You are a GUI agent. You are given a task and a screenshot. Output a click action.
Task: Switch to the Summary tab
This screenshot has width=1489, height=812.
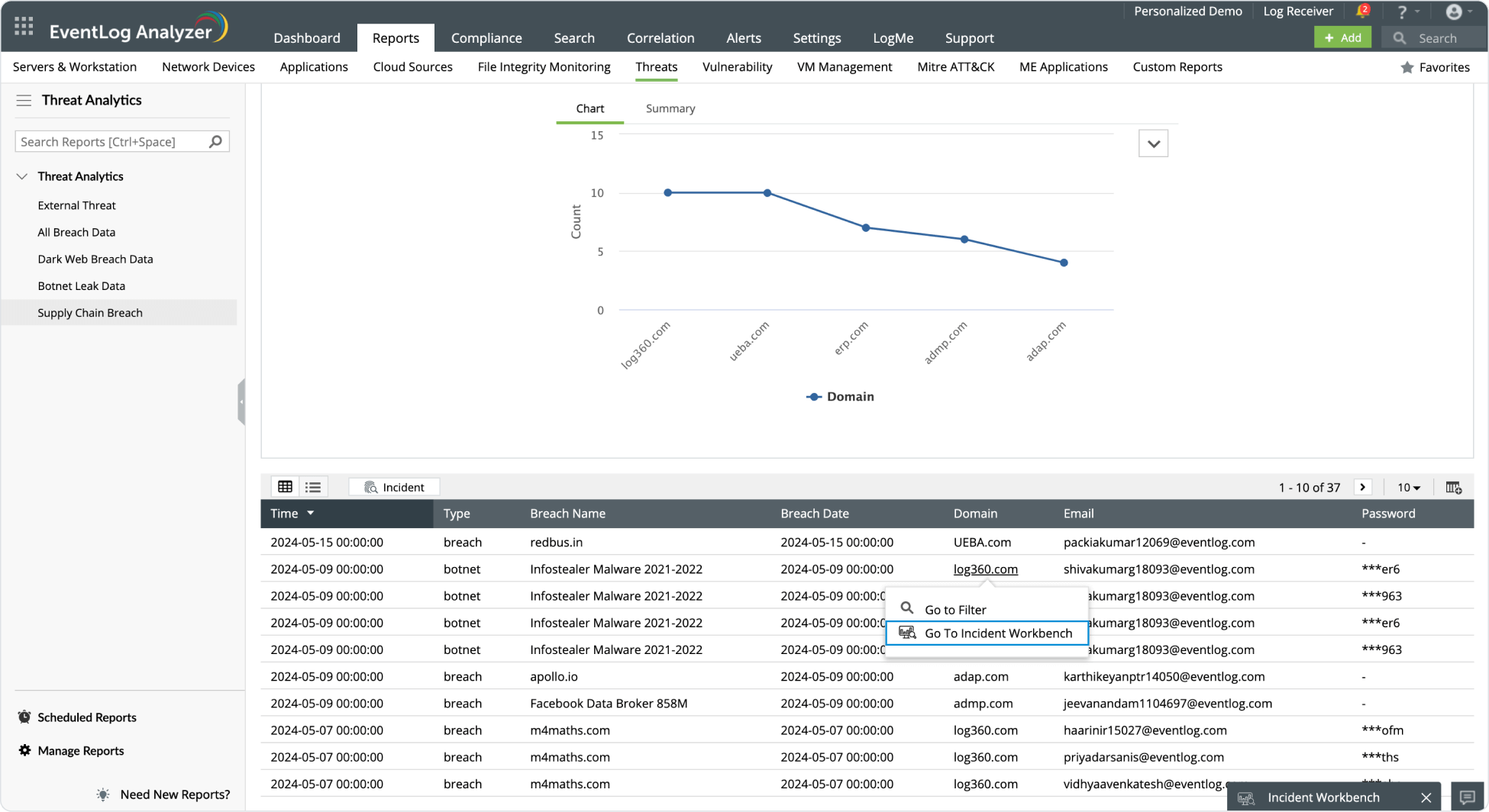670,108
